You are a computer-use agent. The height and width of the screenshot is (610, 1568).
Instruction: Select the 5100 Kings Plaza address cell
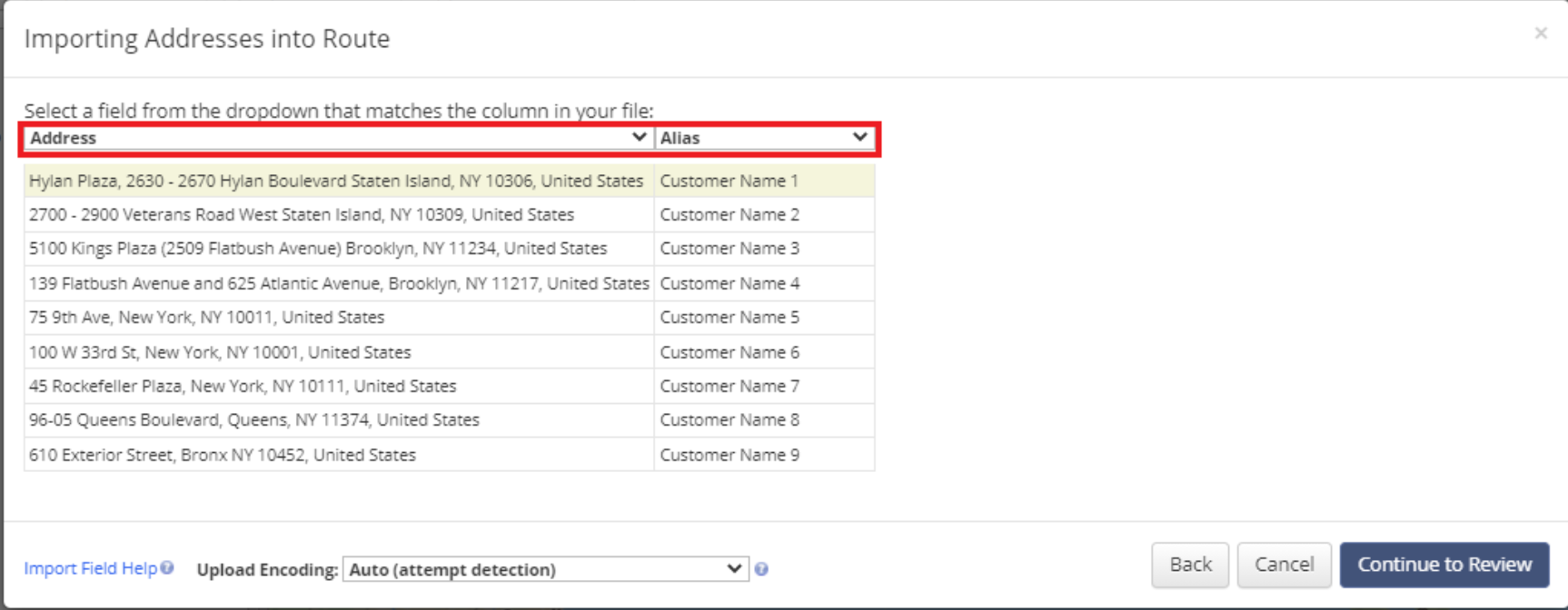(x=339, y=249)
